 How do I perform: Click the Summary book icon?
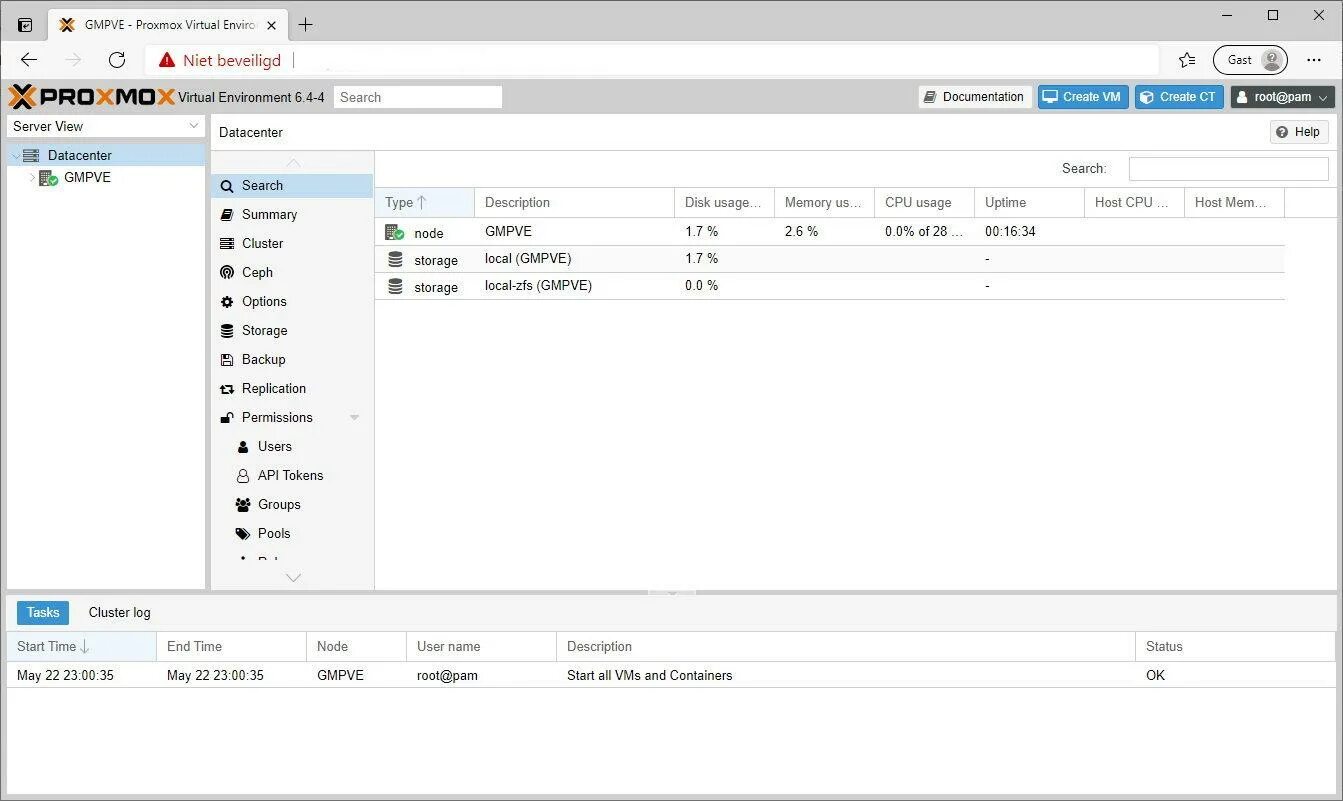point(227,215)
